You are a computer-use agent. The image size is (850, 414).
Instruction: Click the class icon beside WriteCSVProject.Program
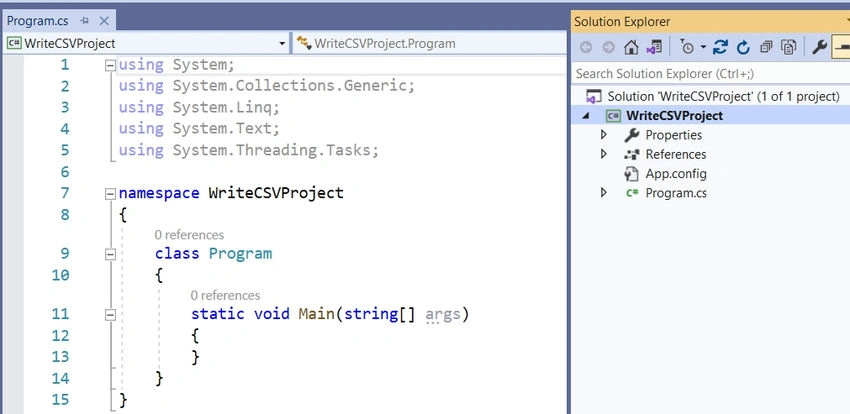click(304, 43)
